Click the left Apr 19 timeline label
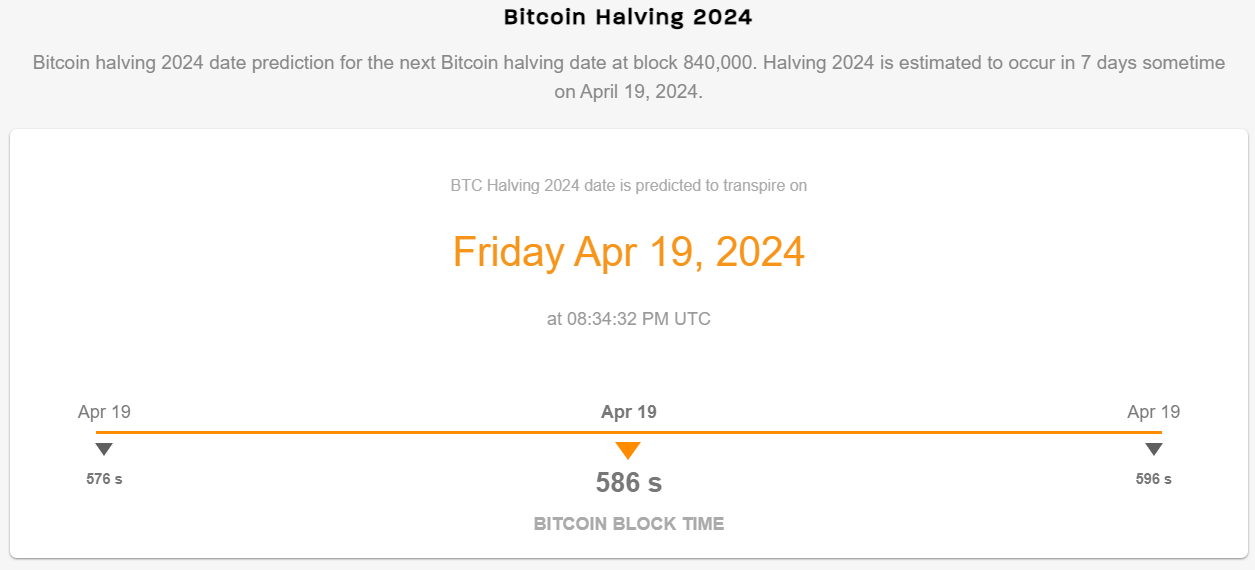Screen dimensions: 1255x570 (104, 412)
